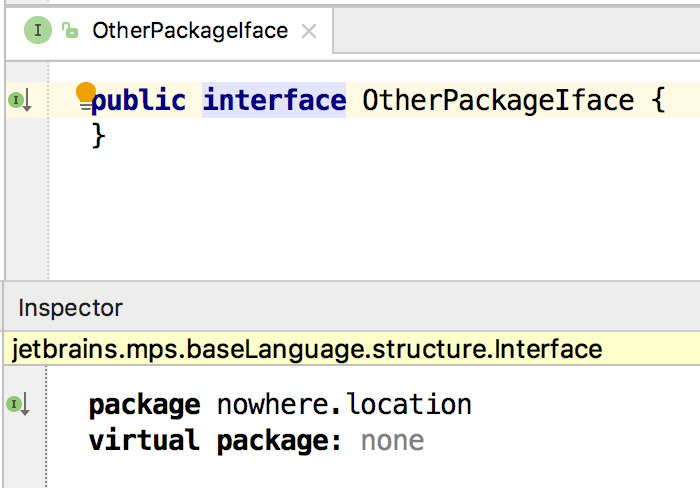Close the OtherPackageIface tab
700x488 pixels.
tap(309, 31)
